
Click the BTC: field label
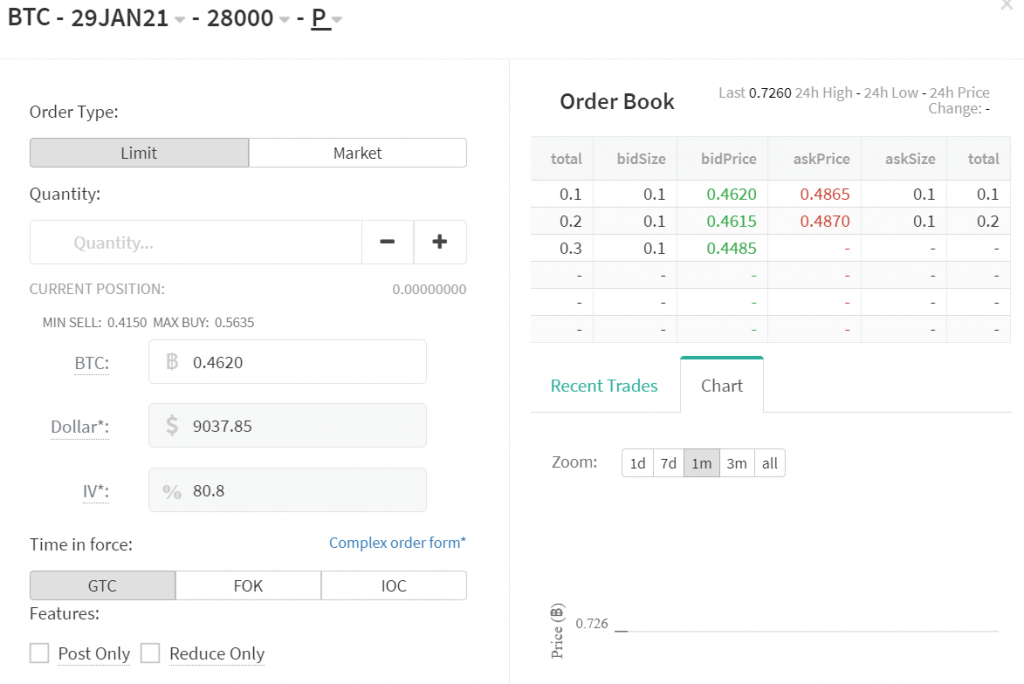tap(91, 363)
